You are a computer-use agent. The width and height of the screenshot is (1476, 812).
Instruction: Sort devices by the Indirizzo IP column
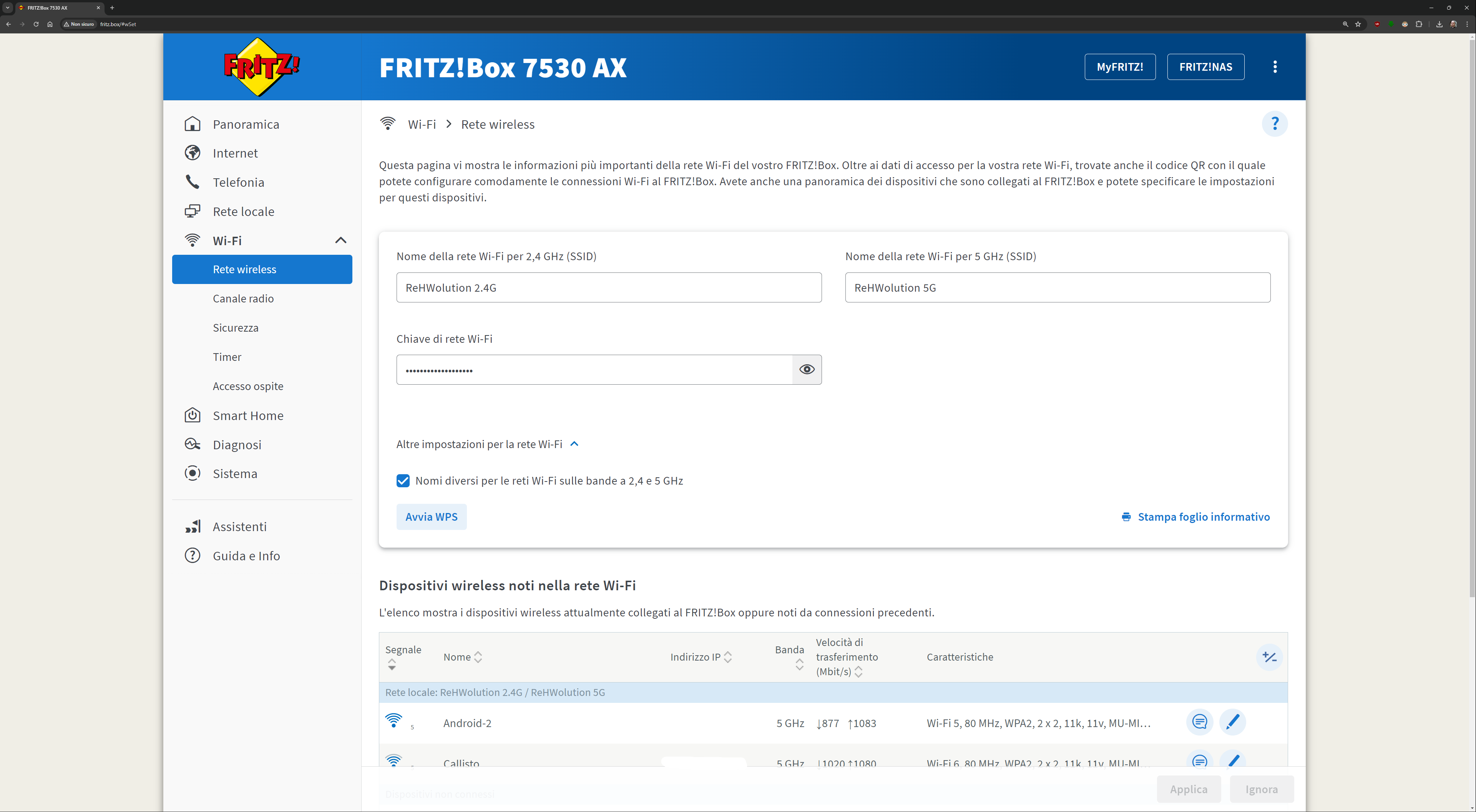pos(728,657)
